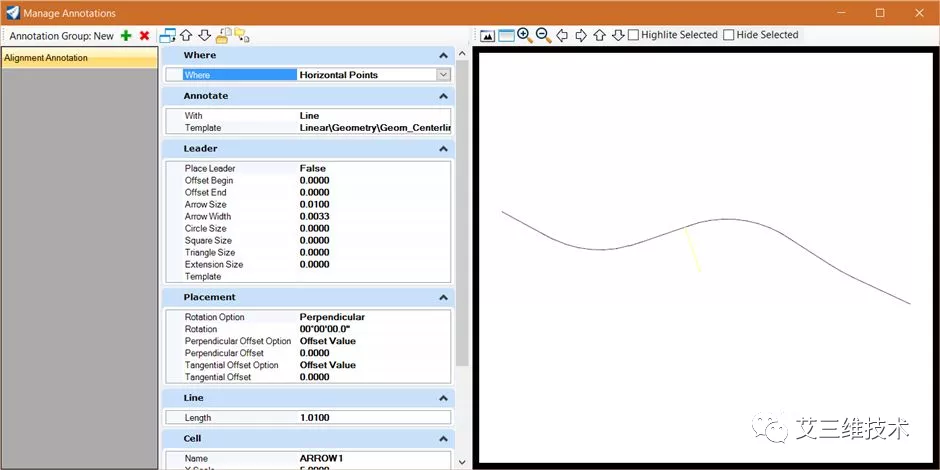Edit Rotation value 00°00'00.0"
Screen dimensions: 940x470
click(x=324, y=329)
